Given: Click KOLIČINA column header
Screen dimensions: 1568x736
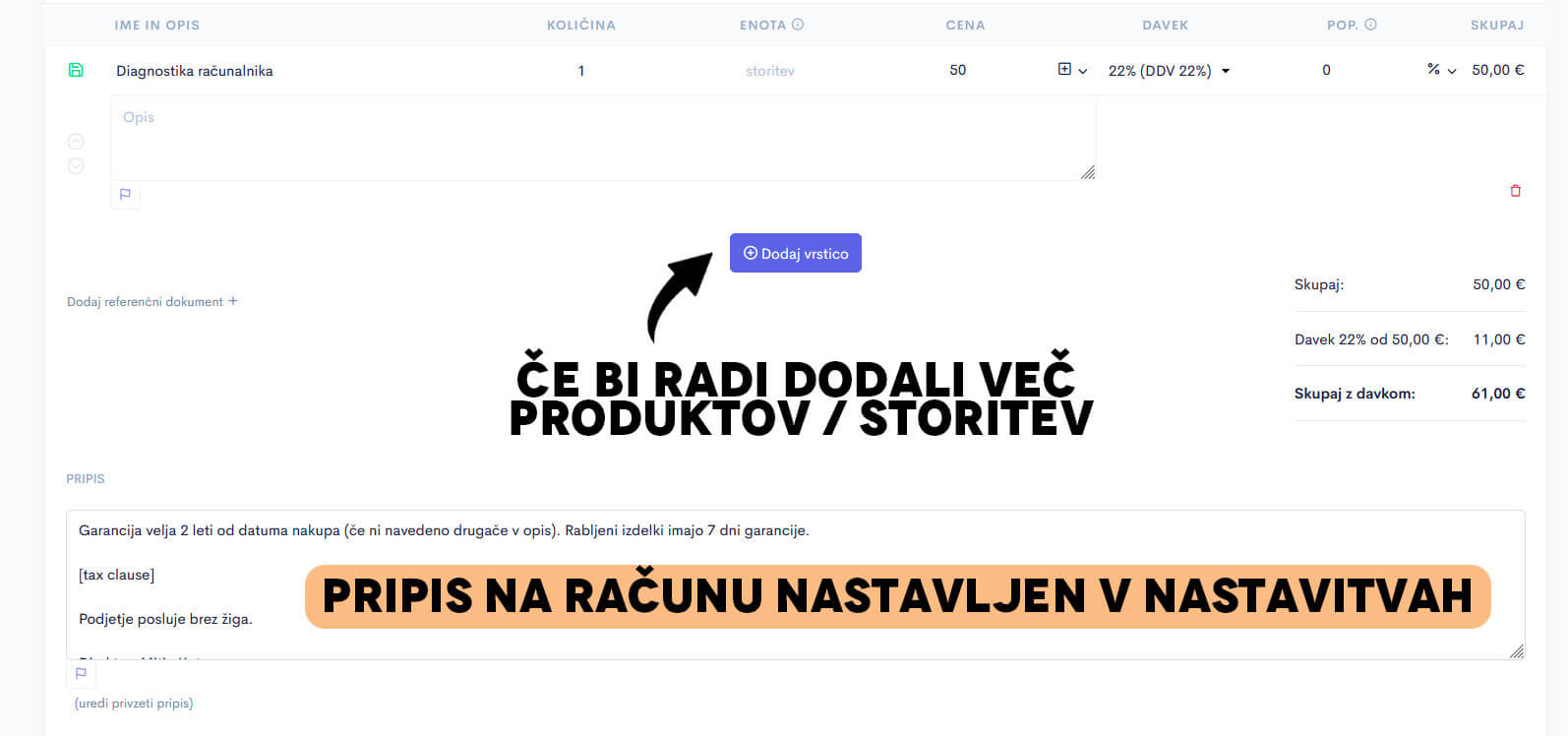Looking at the screenshot, I should [581, 26].
